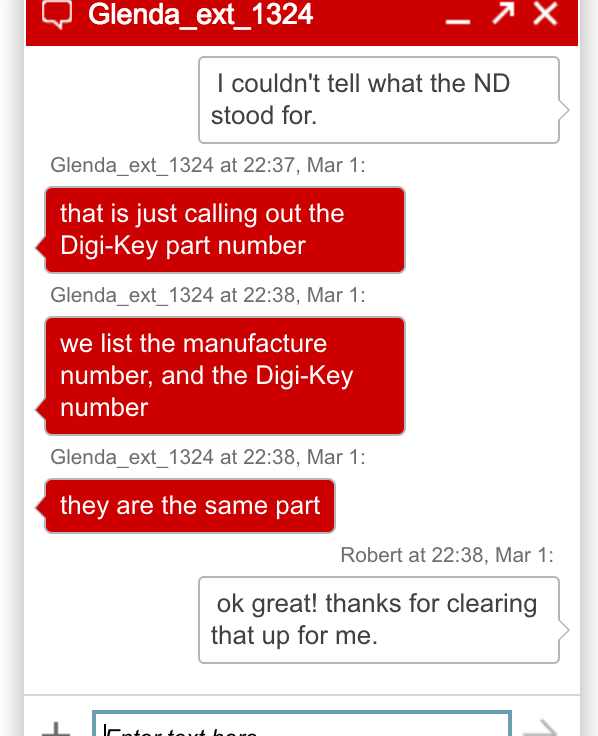Pop out chat with the arrow icon
The image size is (598, 736).
click(503, 13)
